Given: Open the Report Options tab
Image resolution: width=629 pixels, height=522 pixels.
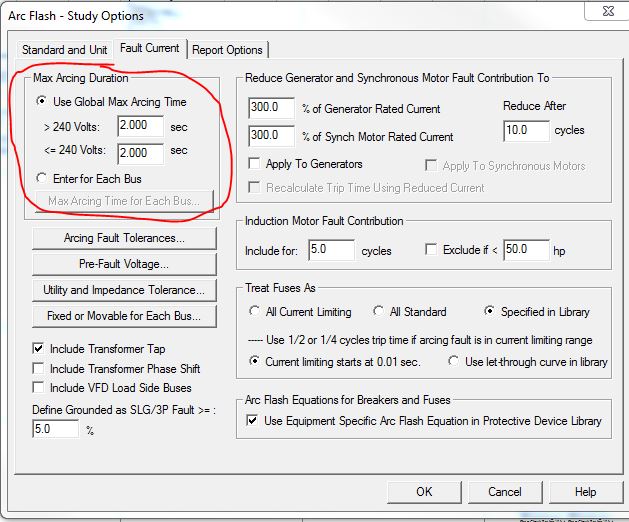Looking at the screenshot, I should tap(227, 50).
